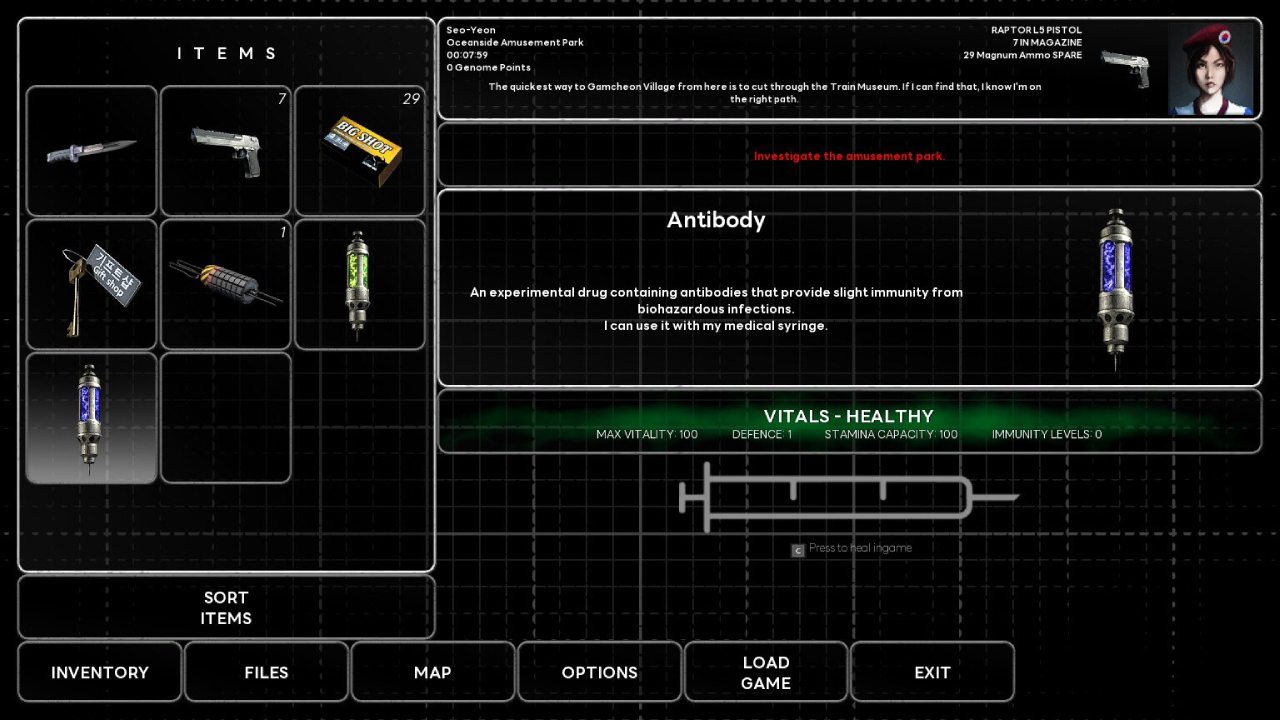Open the Options menu
Image resolution: width=1280 pixels, height=720 pixels.
(x=600, y=673)
